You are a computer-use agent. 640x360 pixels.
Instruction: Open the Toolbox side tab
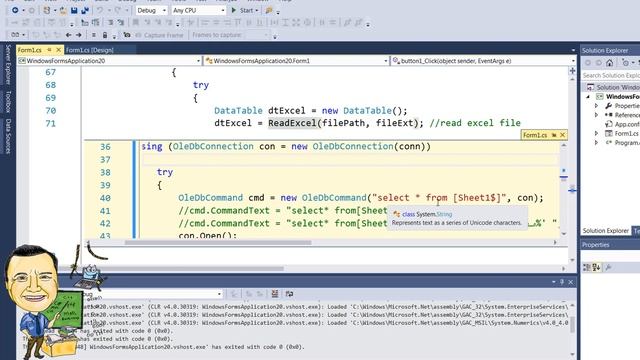tap(8, 102)
